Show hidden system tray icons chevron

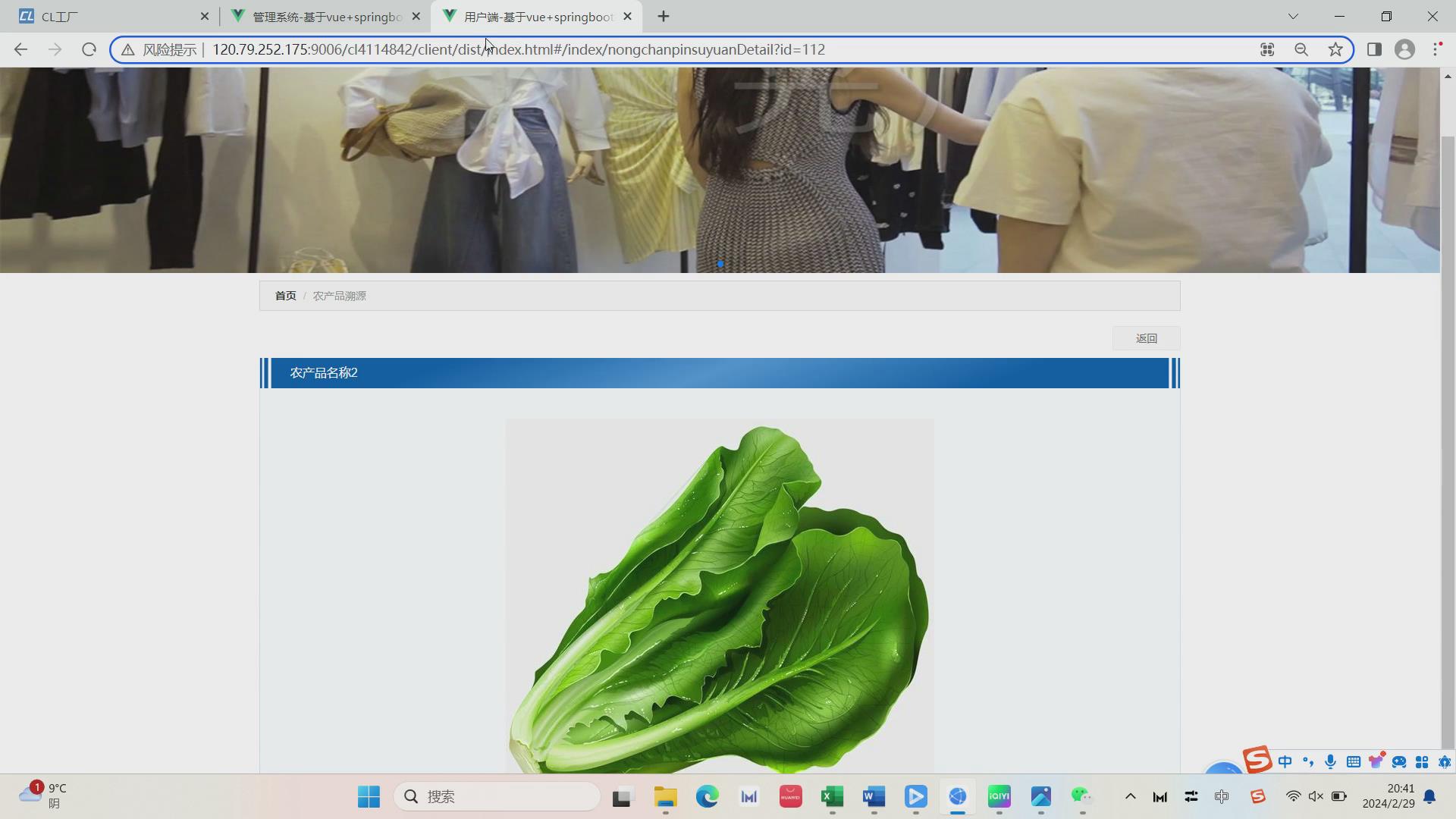click(1130, 796)
